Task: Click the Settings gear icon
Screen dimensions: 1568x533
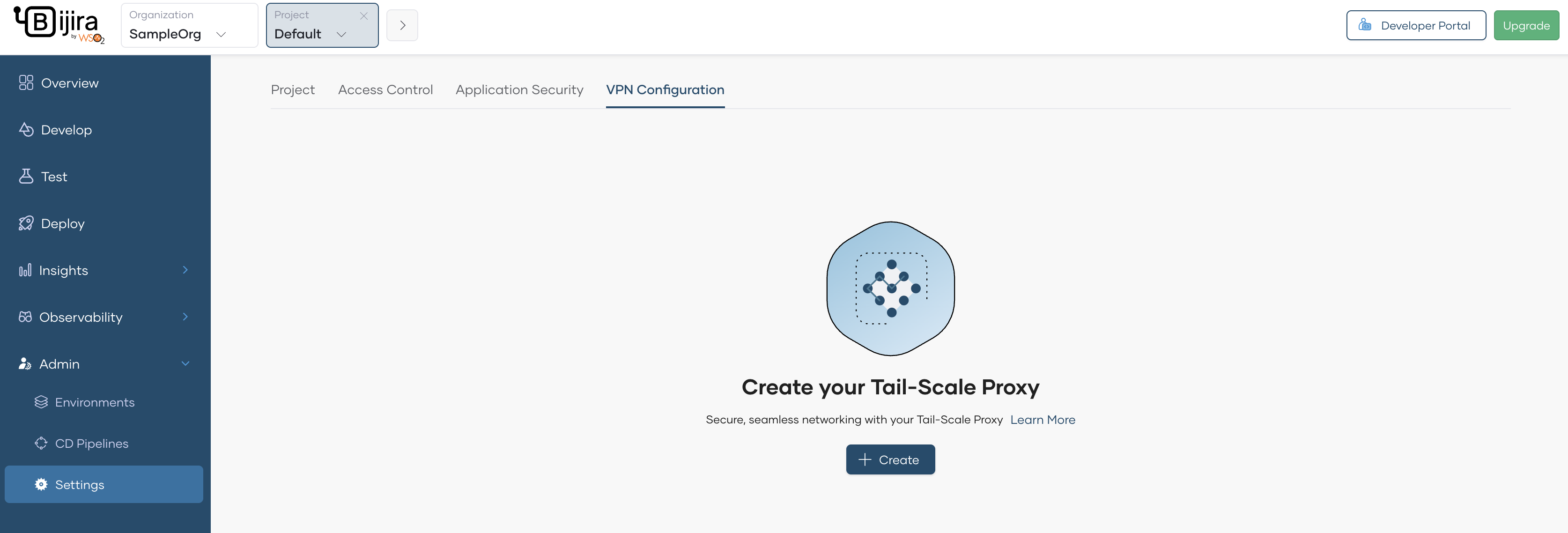Action: pos(41,484)
